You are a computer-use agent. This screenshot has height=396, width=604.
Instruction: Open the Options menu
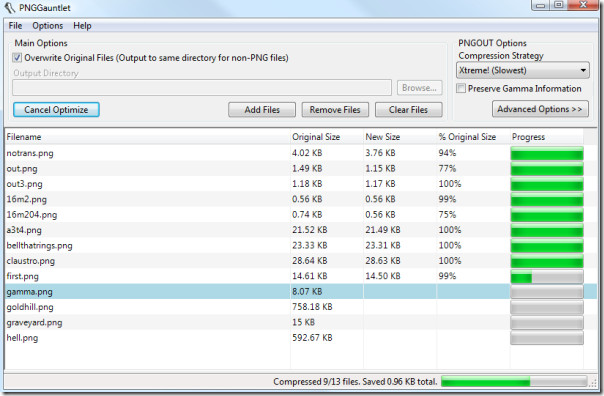[x=47, y=26]
